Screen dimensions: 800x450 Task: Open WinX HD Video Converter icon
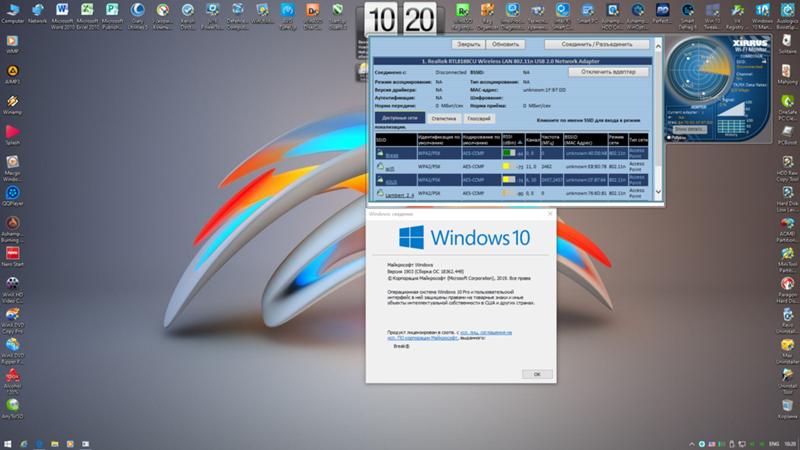[x=12, y=290]
